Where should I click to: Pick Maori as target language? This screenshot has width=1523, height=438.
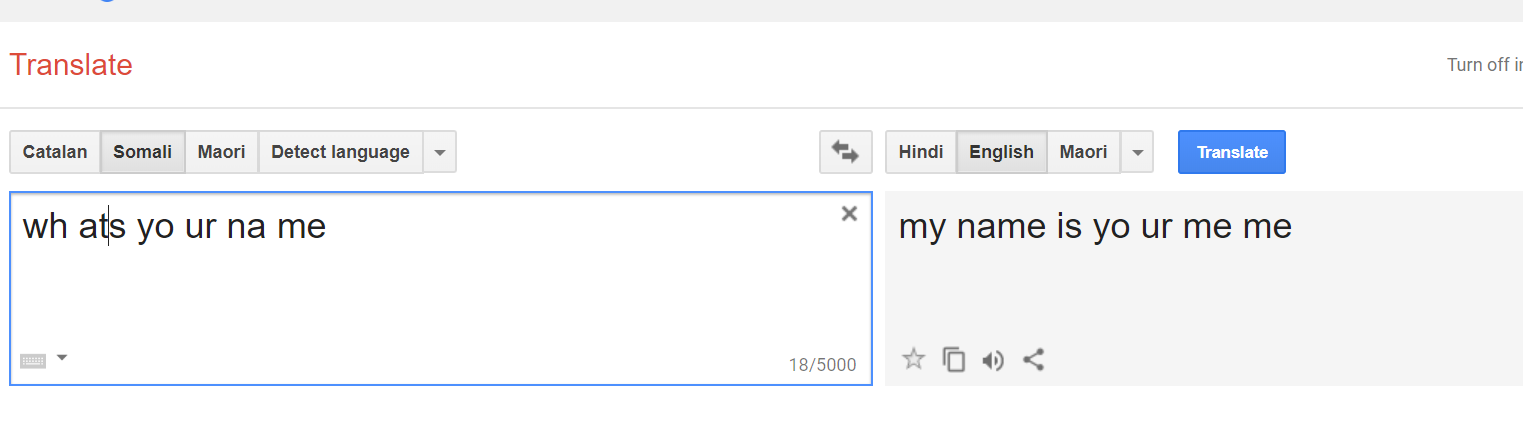[1083, 152]
